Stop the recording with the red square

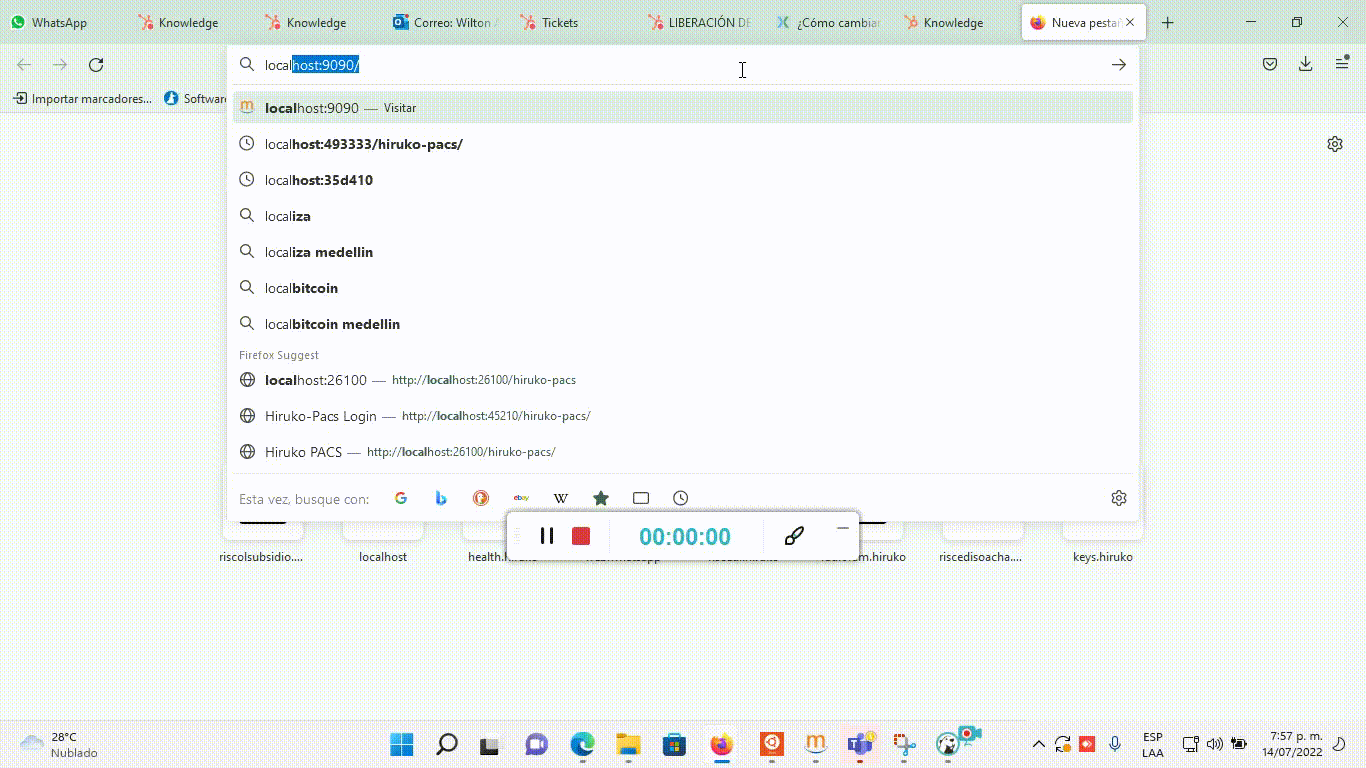(581, 536)
